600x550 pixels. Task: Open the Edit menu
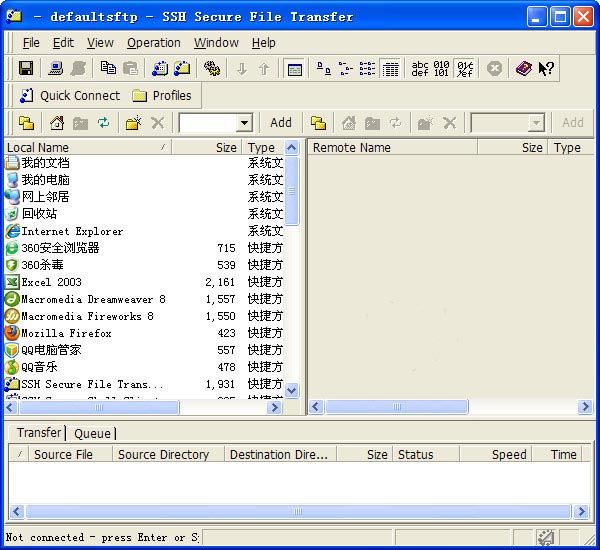click(63, 42)
